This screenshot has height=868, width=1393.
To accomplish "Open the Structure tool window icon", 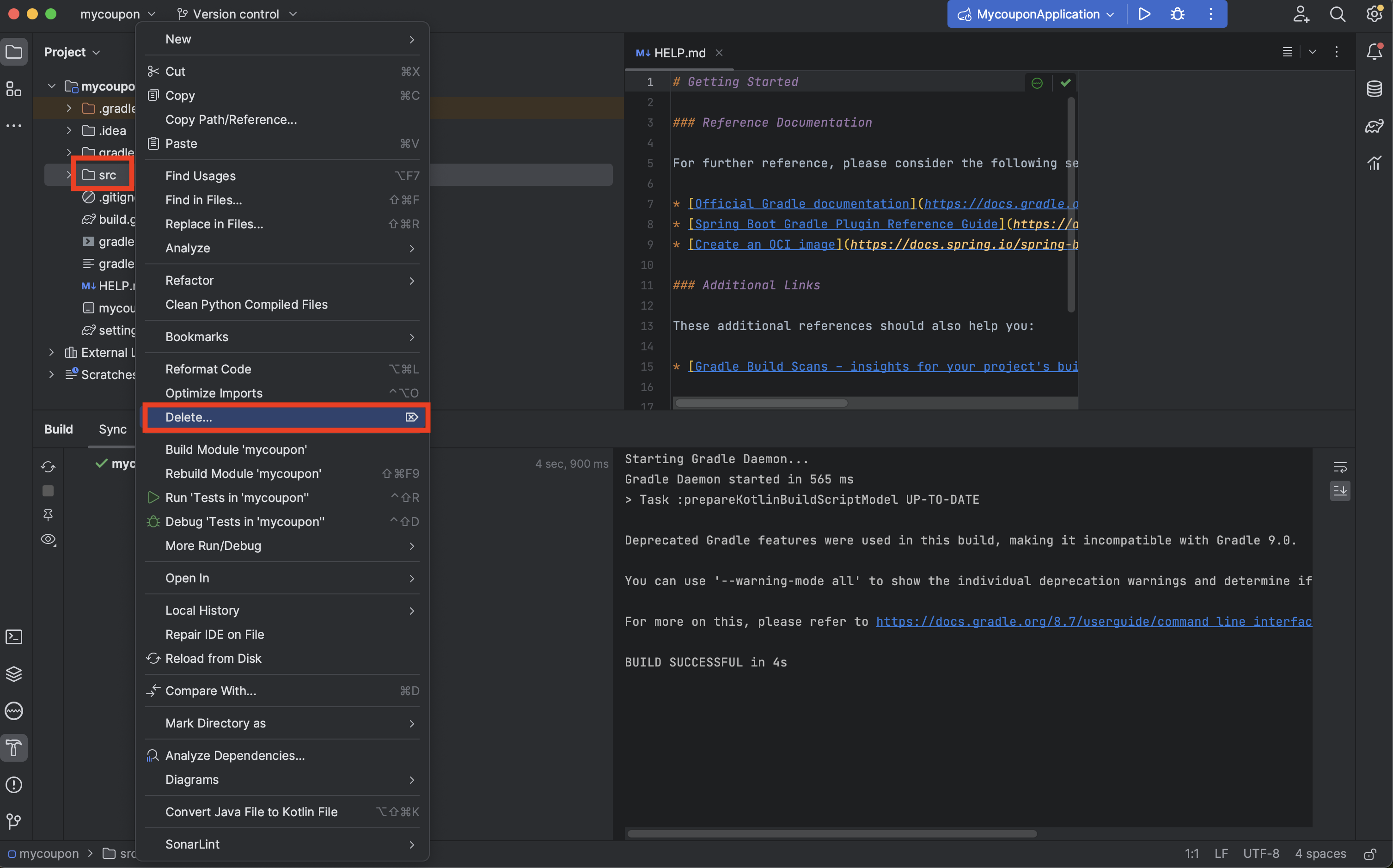I will point(14,89).
